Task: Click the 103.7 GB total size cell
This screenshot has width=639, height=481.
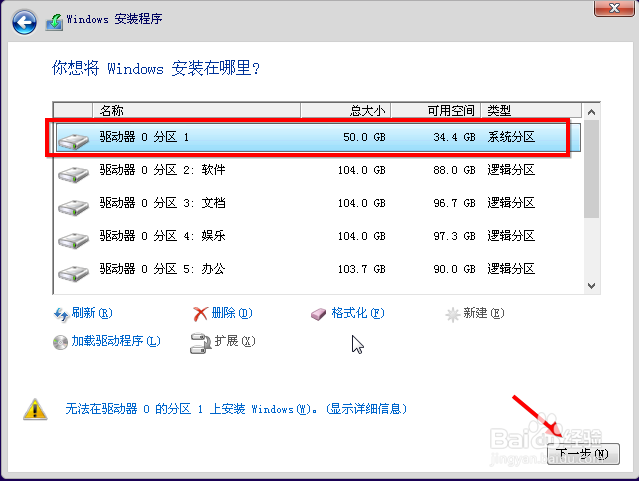Action: 361,269
